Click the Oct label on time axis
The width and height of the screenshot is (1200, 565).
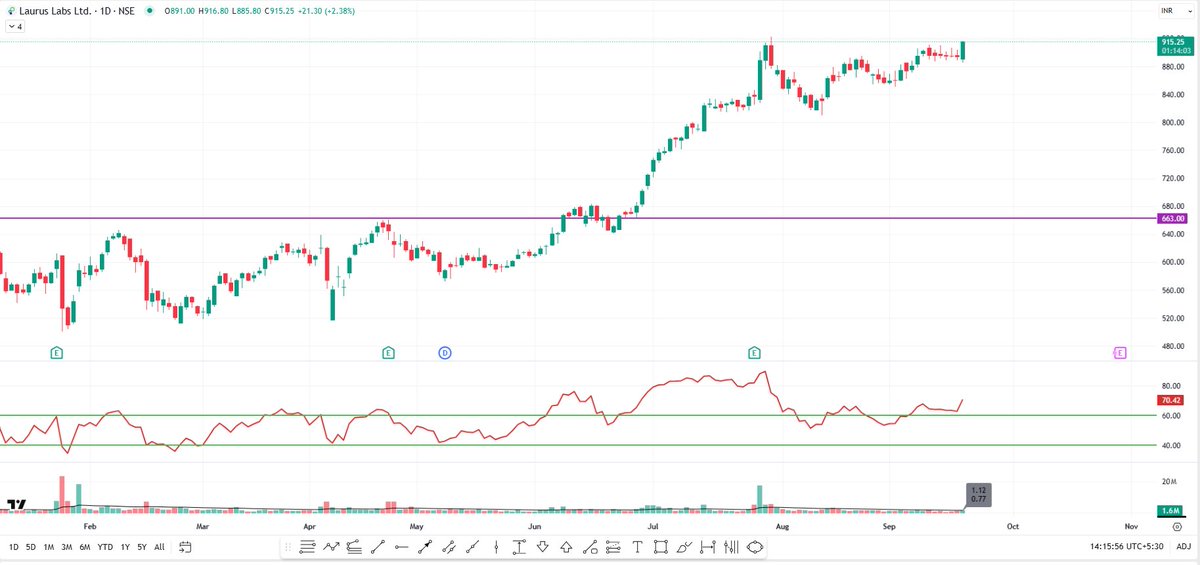(x=1013, y=525)
